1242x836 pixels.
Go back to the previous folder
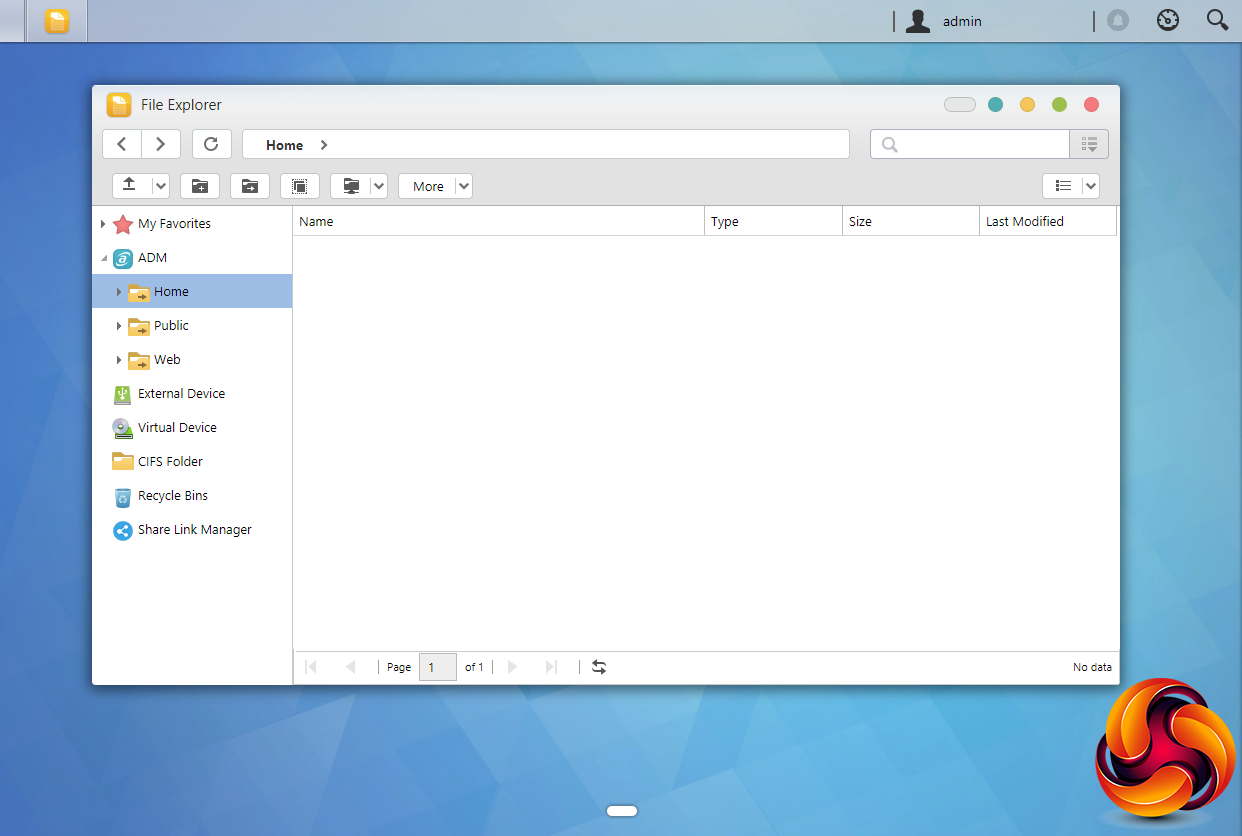click(122, 144)
